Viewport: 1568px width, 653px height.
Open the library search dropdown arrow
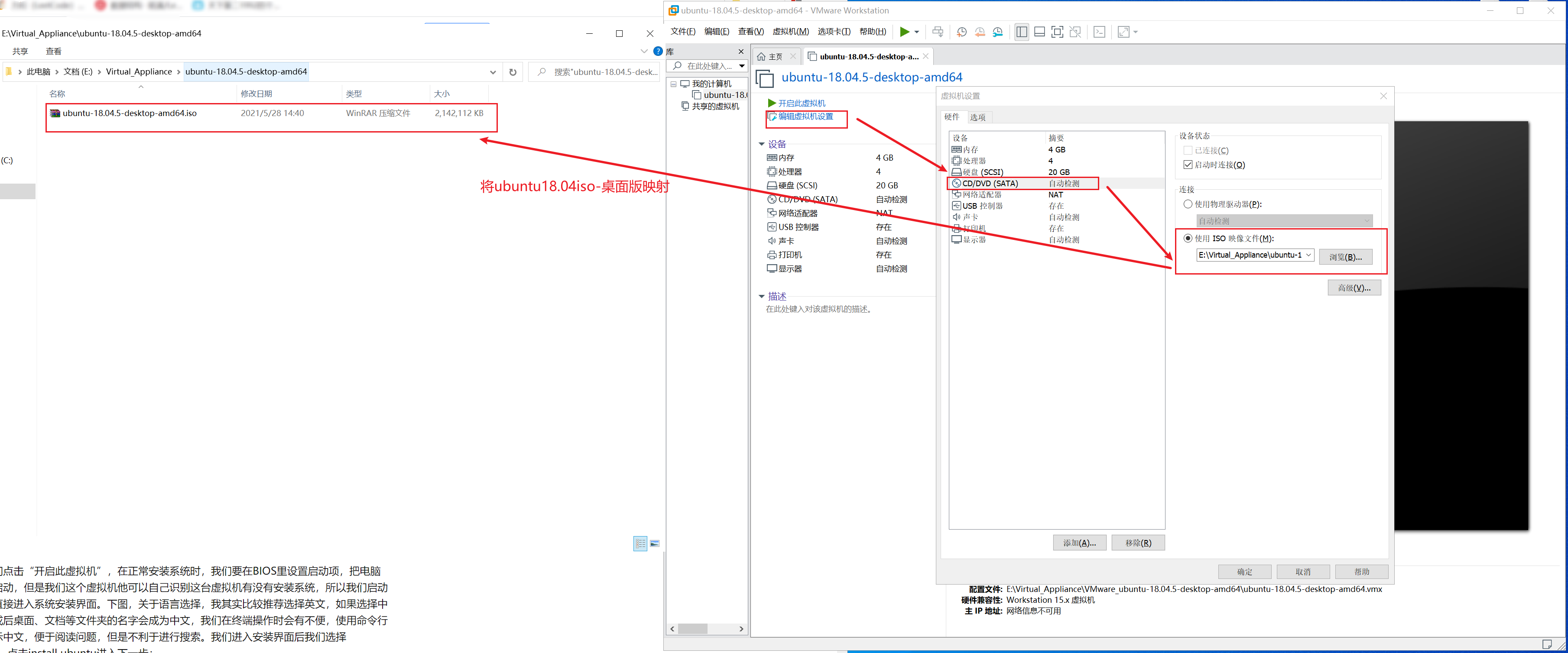click(742, 66)
